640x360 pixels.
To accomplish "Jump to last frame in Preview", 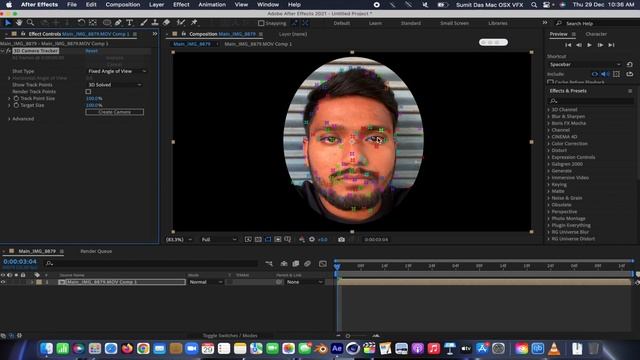I will click(611, 45).
